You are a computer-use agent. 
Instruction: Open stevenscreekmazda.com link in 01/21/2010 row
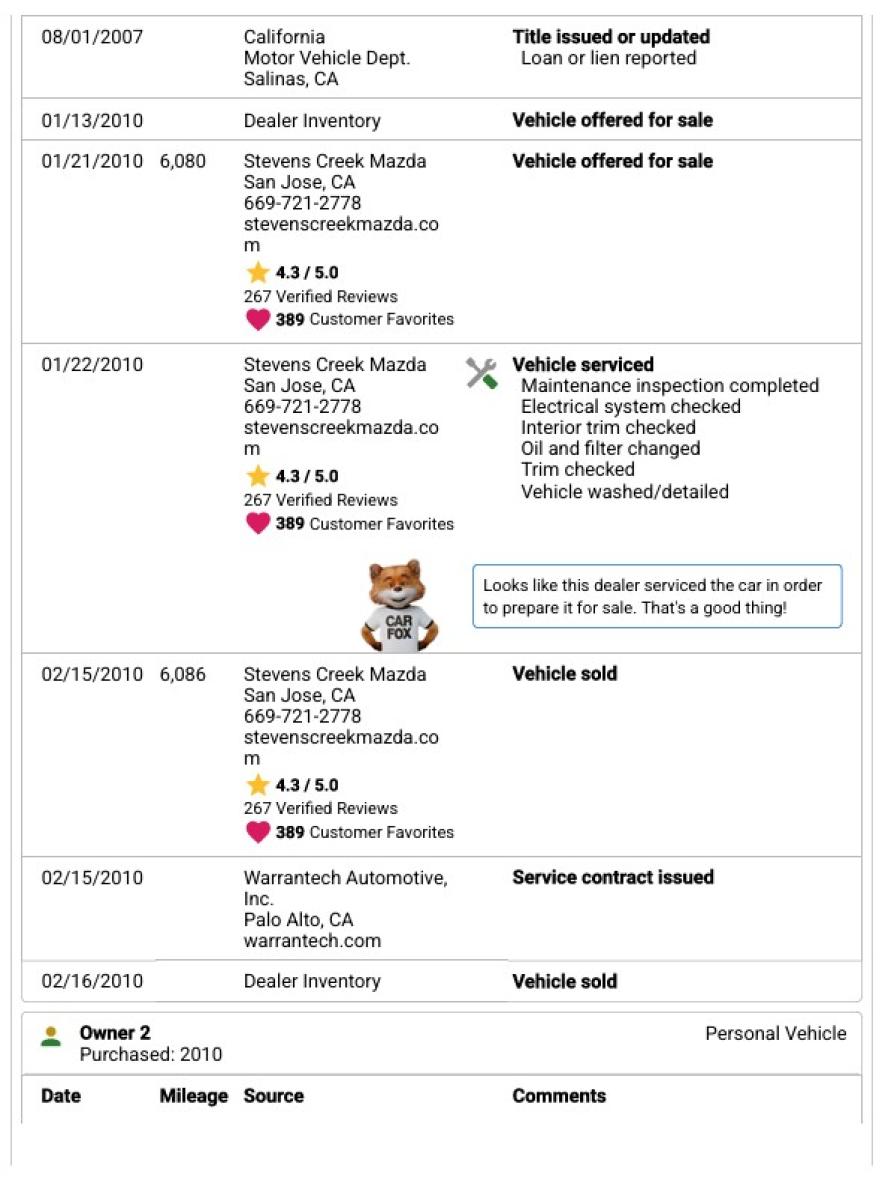(x=341, y=235)
